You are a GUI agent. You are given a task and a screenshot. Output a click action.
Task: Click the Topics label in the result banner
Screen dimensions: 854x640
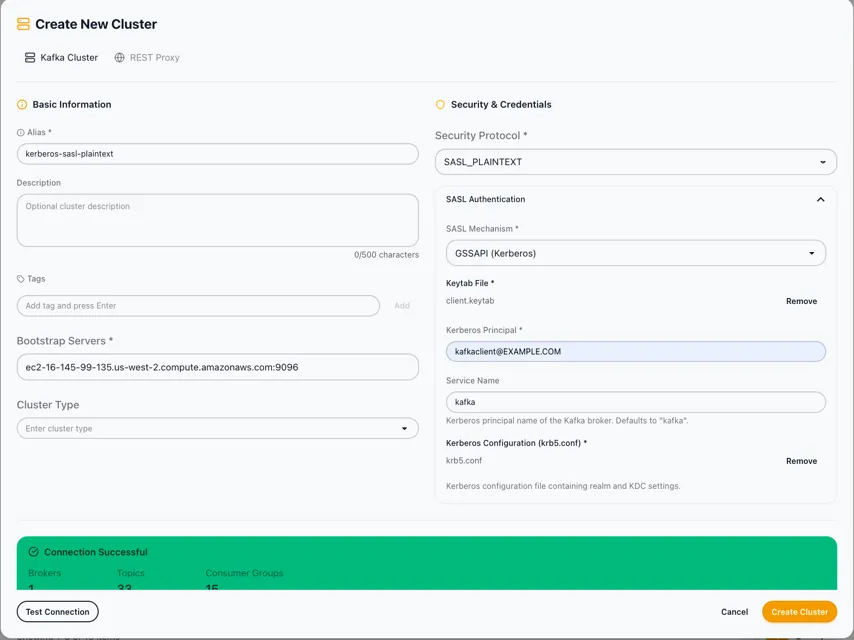[131, 573]
